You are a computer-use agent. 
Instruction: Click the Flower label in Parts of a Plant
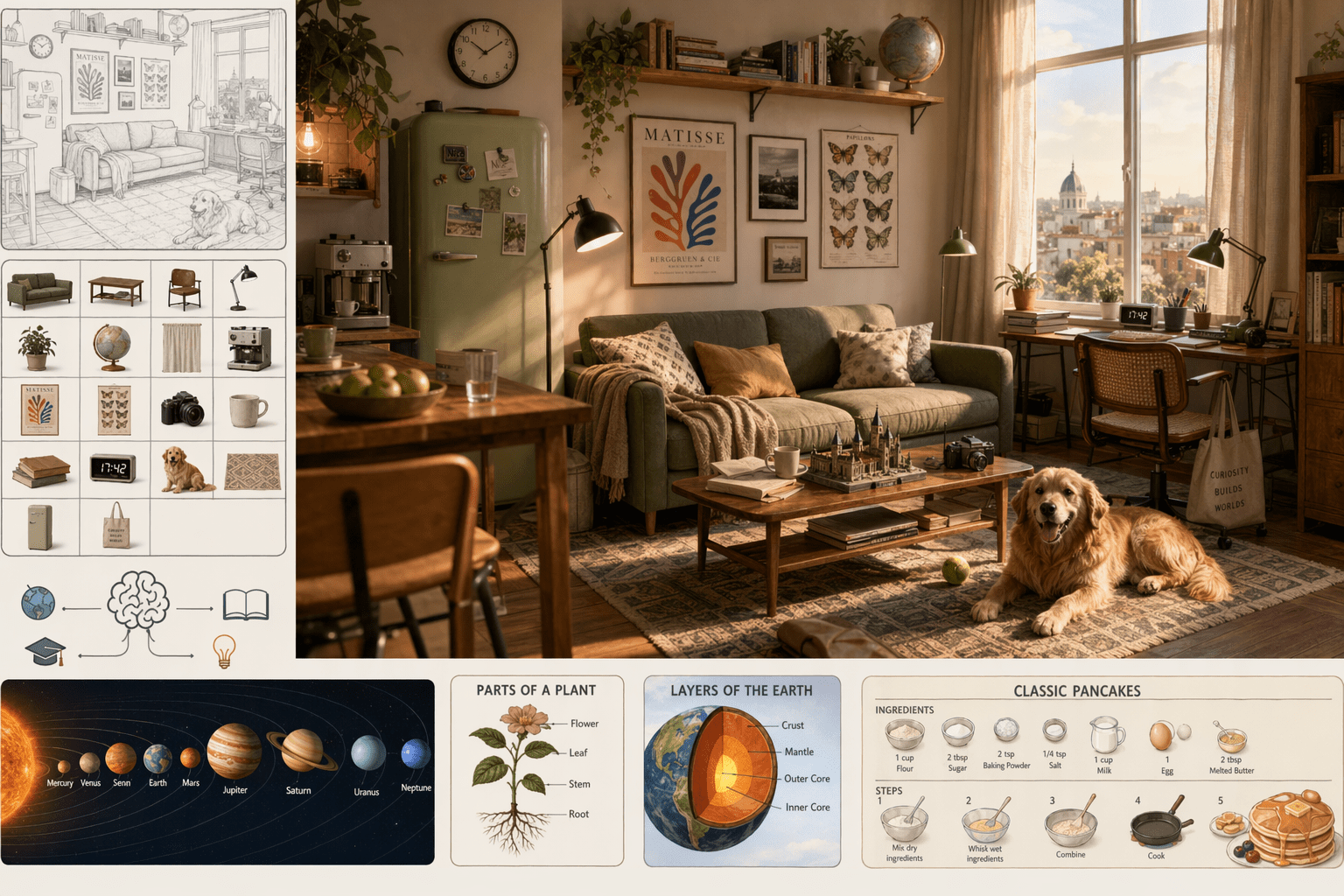click(x=584, y=724)
